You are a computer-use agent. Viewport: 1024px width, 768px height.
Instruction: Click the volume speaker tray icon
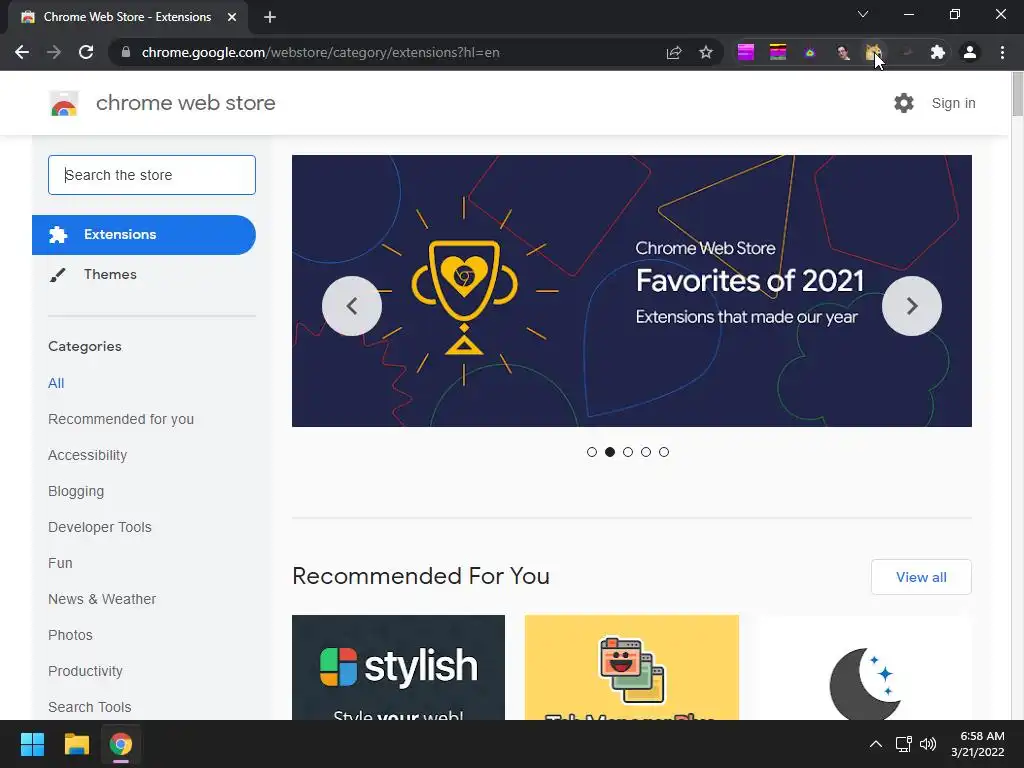point(927,744)
